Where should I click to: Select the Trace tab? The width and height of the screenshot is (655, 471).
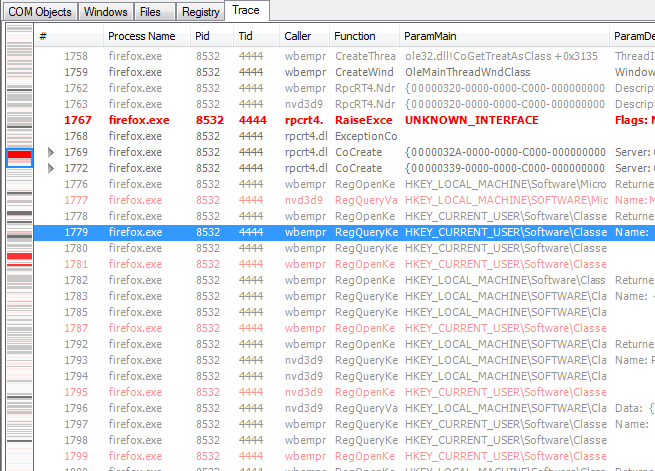click(246, 10)
